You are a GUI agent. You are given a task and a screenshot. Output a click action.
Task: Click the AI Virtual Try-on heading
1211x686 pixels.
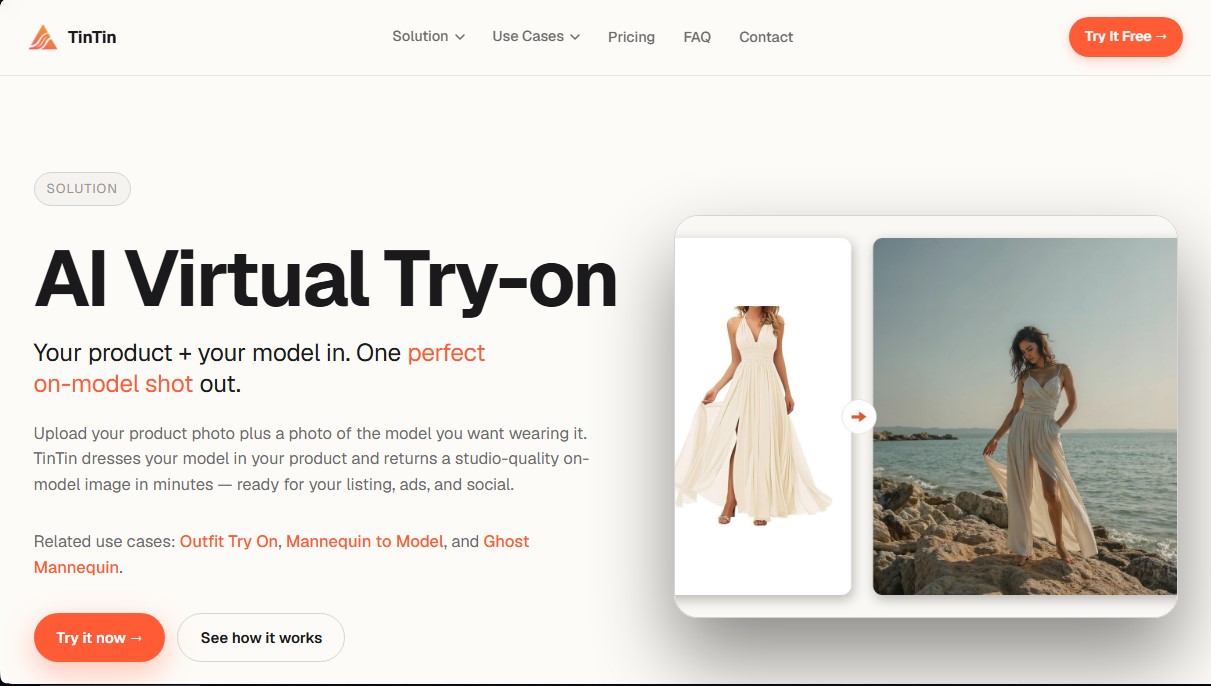tap(326, 279)
